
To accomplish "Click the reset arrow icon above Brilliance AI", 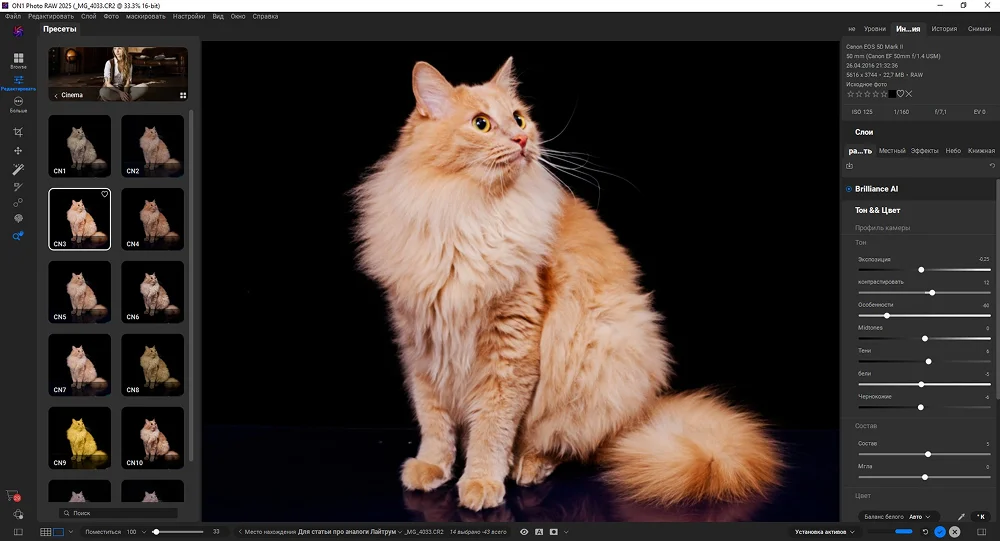I will click(991, 166).
